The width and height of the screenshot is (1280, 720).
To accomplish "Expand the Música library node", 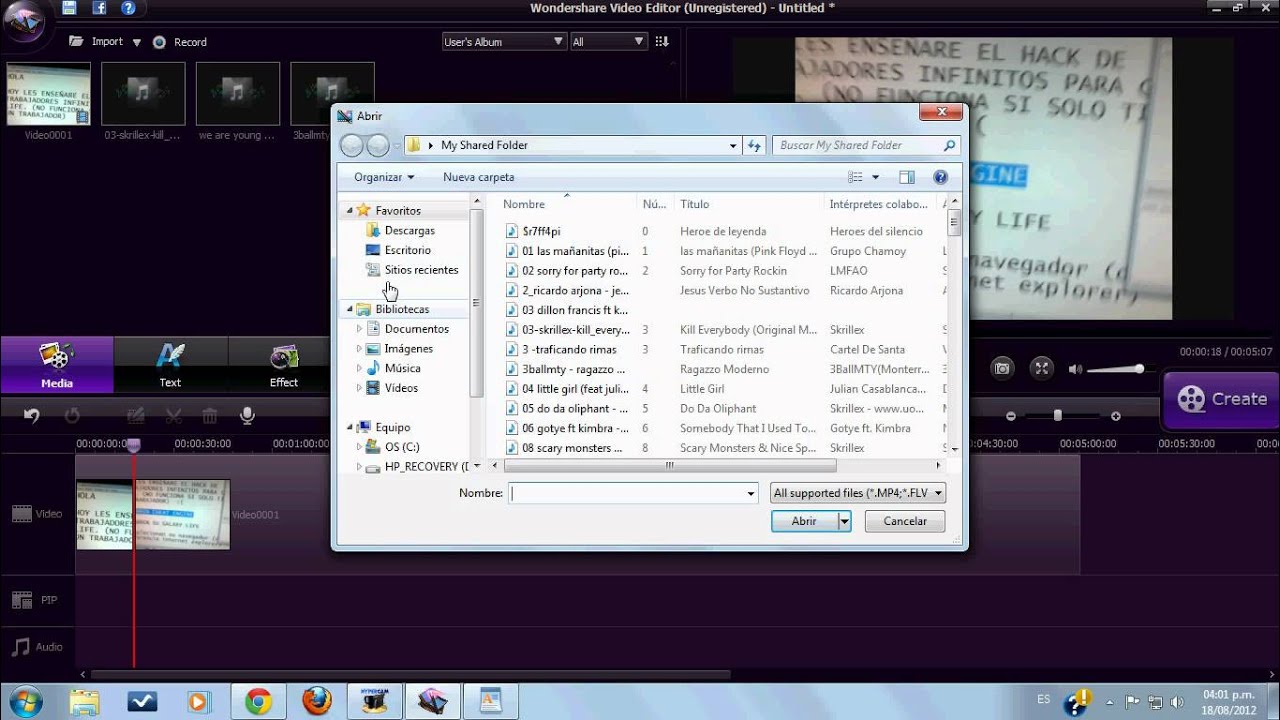I will click(x=359, y=368).
